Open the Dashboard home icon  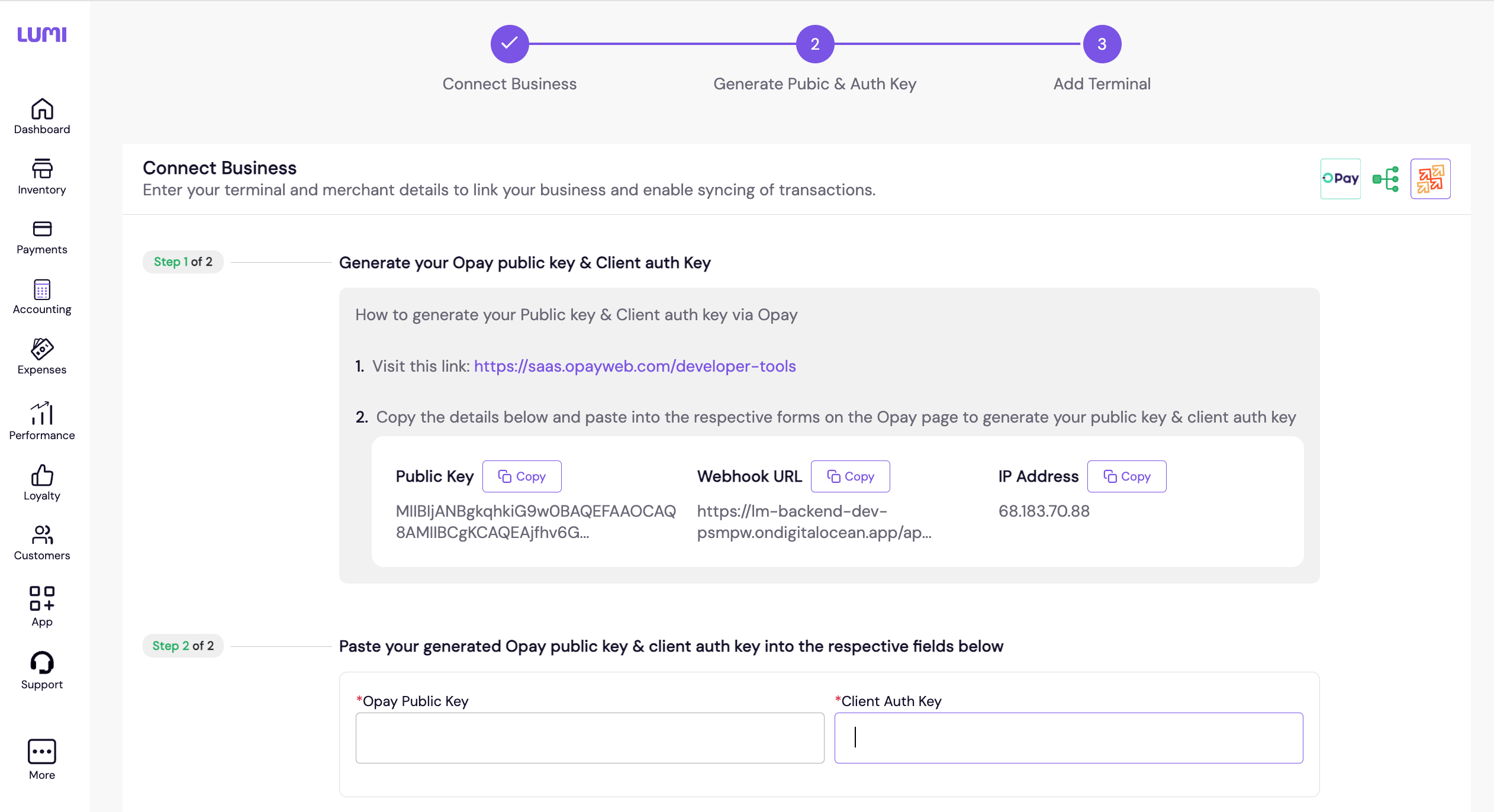42,116
